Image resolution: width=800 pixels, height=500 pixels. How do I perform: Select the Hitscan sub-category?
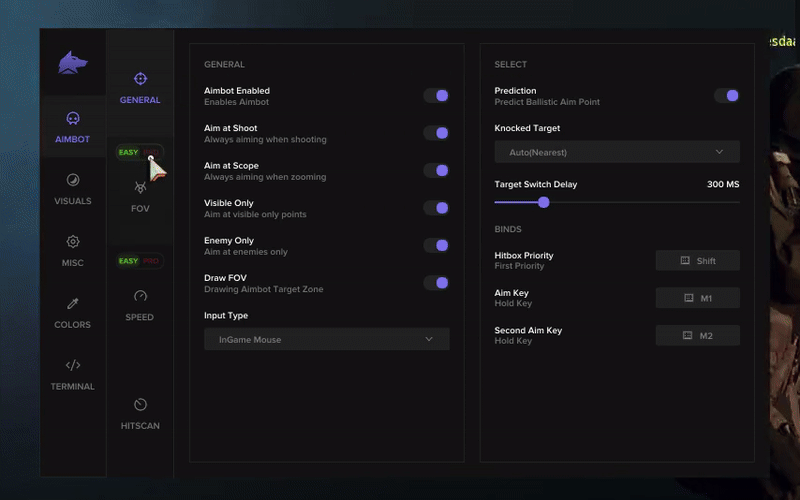click(140, 413)
